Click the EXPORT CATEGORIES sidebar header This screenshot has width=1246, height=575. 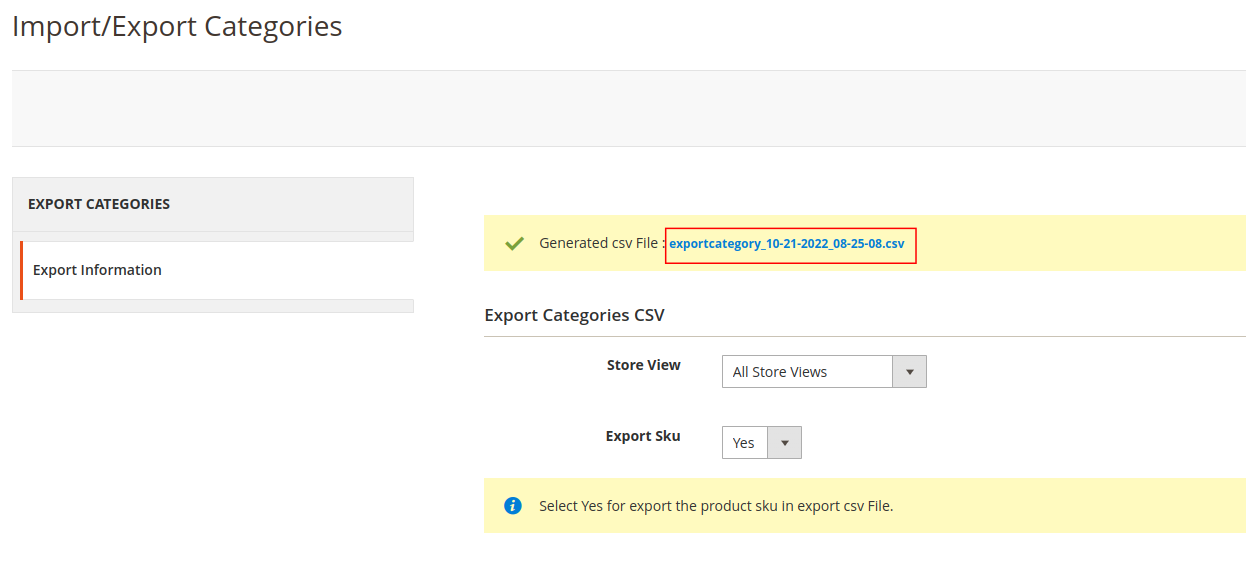tap(213, 204)
